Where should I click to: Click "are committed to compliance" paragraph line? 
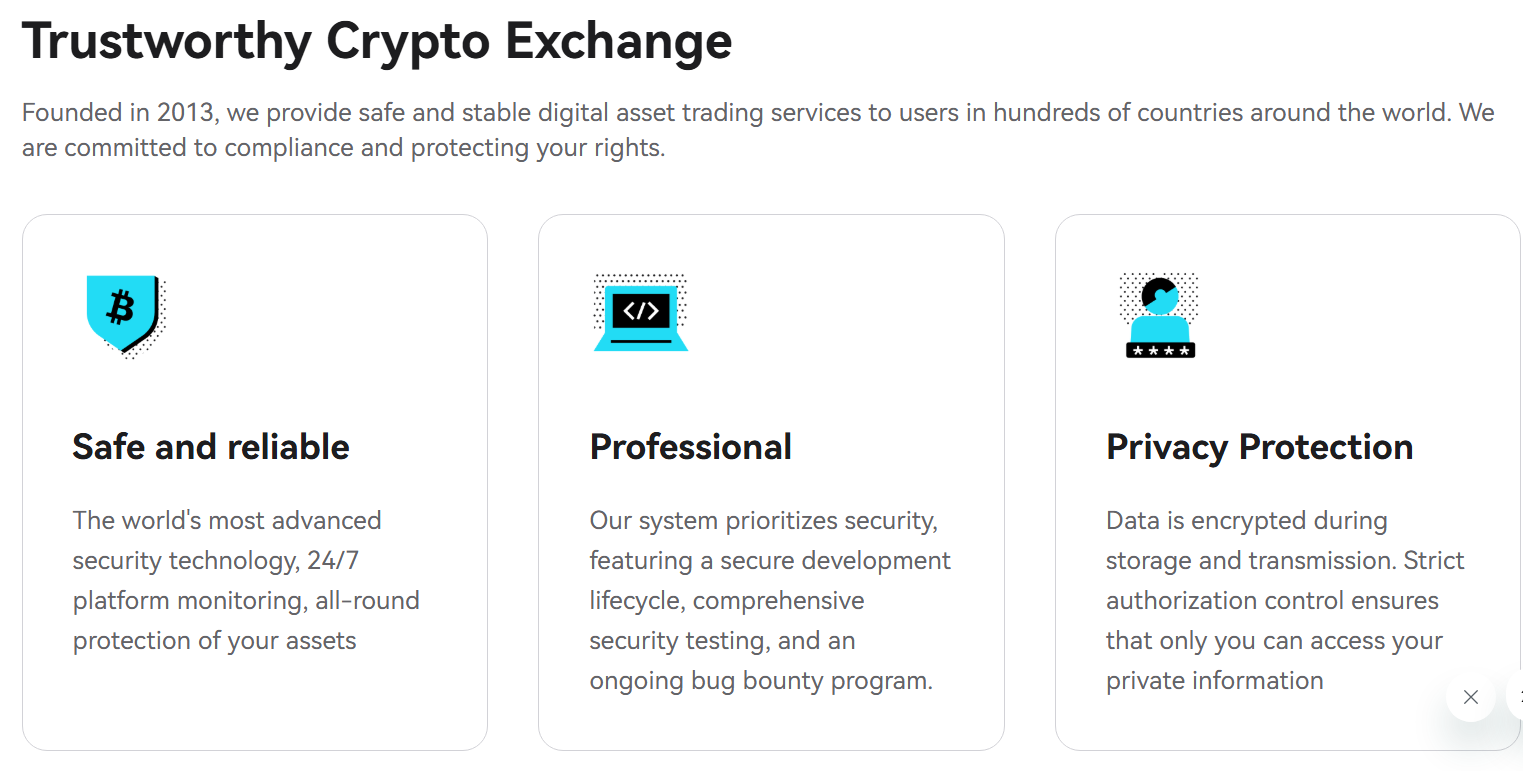coord(343,148)
